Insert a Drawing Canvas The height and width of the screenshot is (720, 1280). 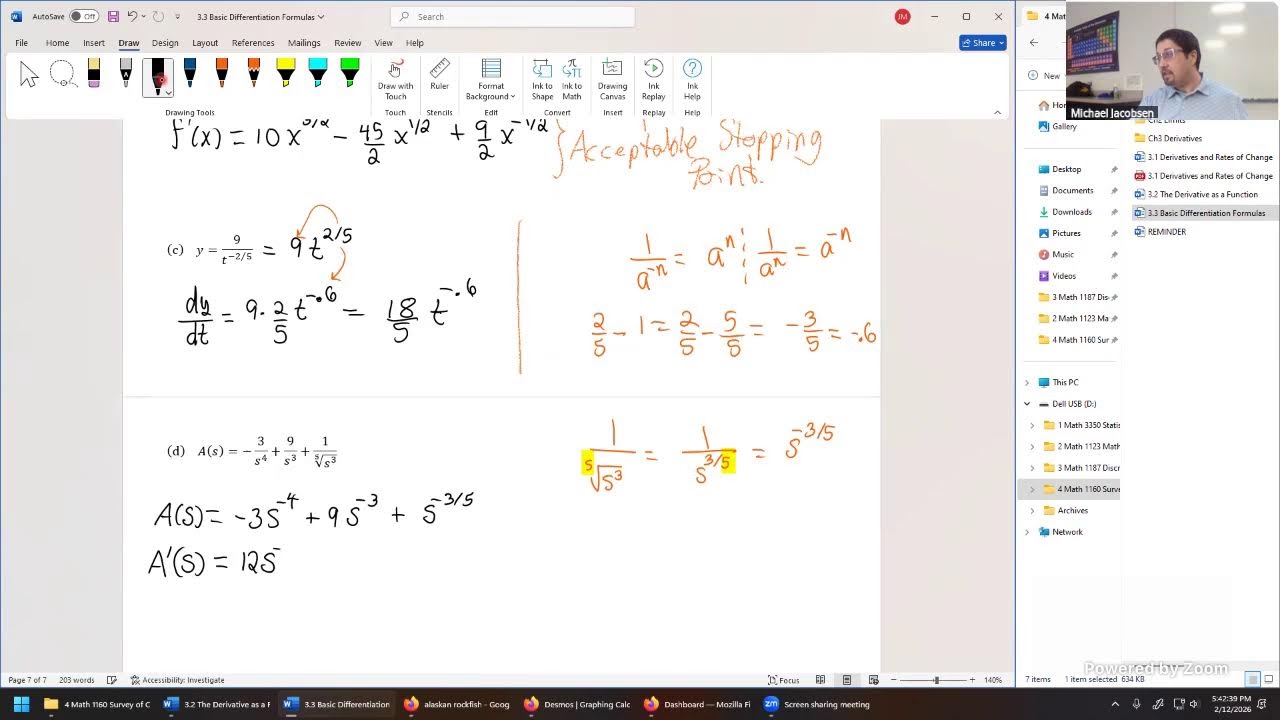tap(612, 80)
